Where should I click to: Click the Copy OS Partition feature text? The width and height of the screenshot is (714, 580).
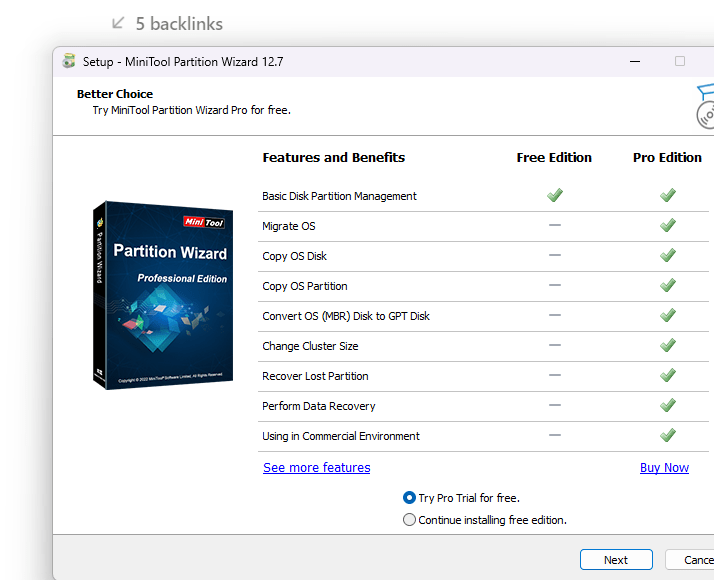coord(305,286)
